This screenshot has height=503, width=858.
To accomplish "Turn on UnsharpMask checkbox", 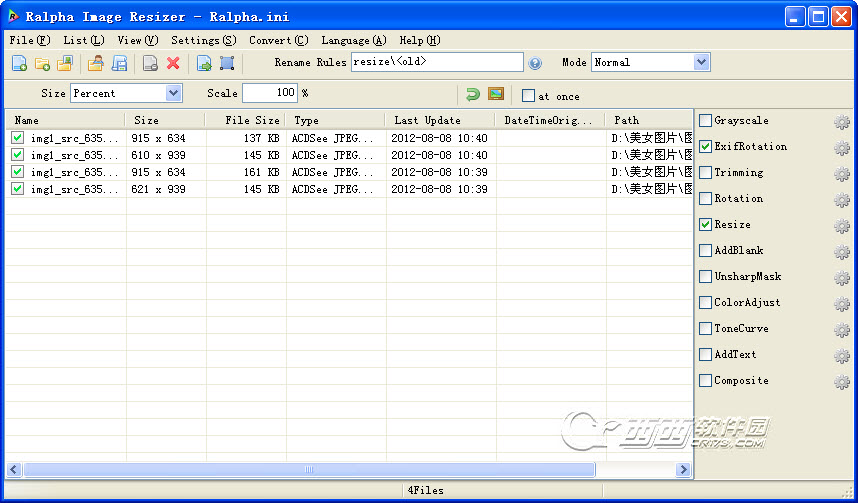I will (706, 276).
